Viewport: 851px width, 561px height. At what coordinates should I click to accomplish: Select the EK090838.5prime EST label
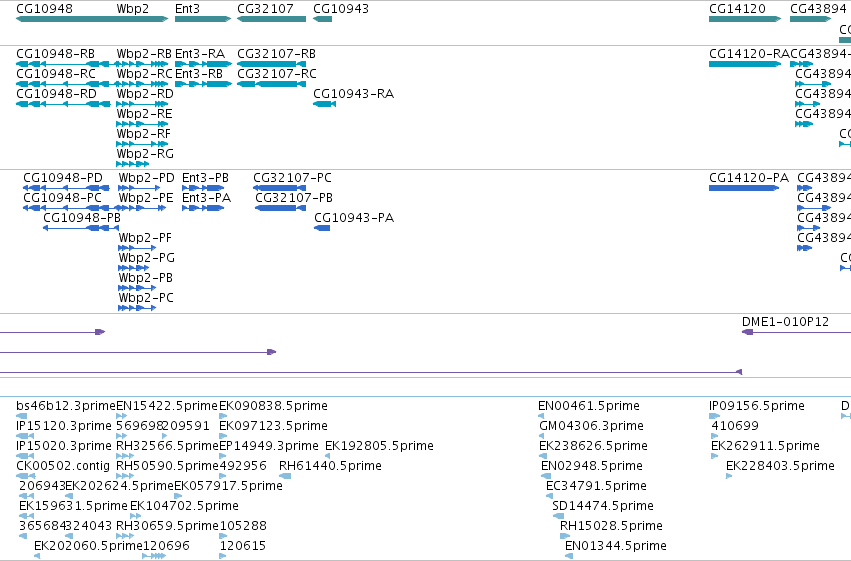click(273, 406)
